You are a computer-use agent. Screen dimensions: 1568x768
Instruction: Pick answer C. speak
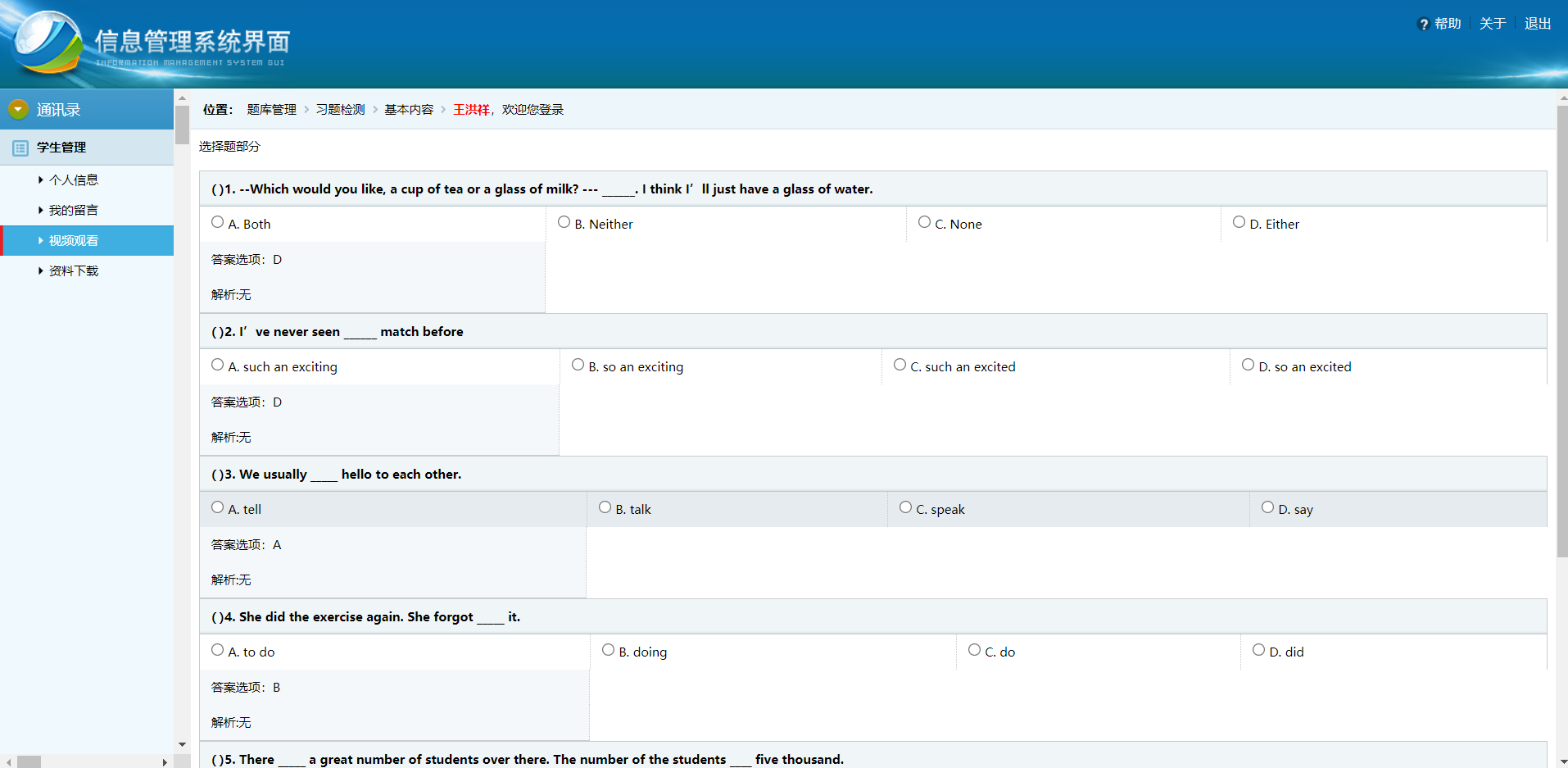click(905, 507)
